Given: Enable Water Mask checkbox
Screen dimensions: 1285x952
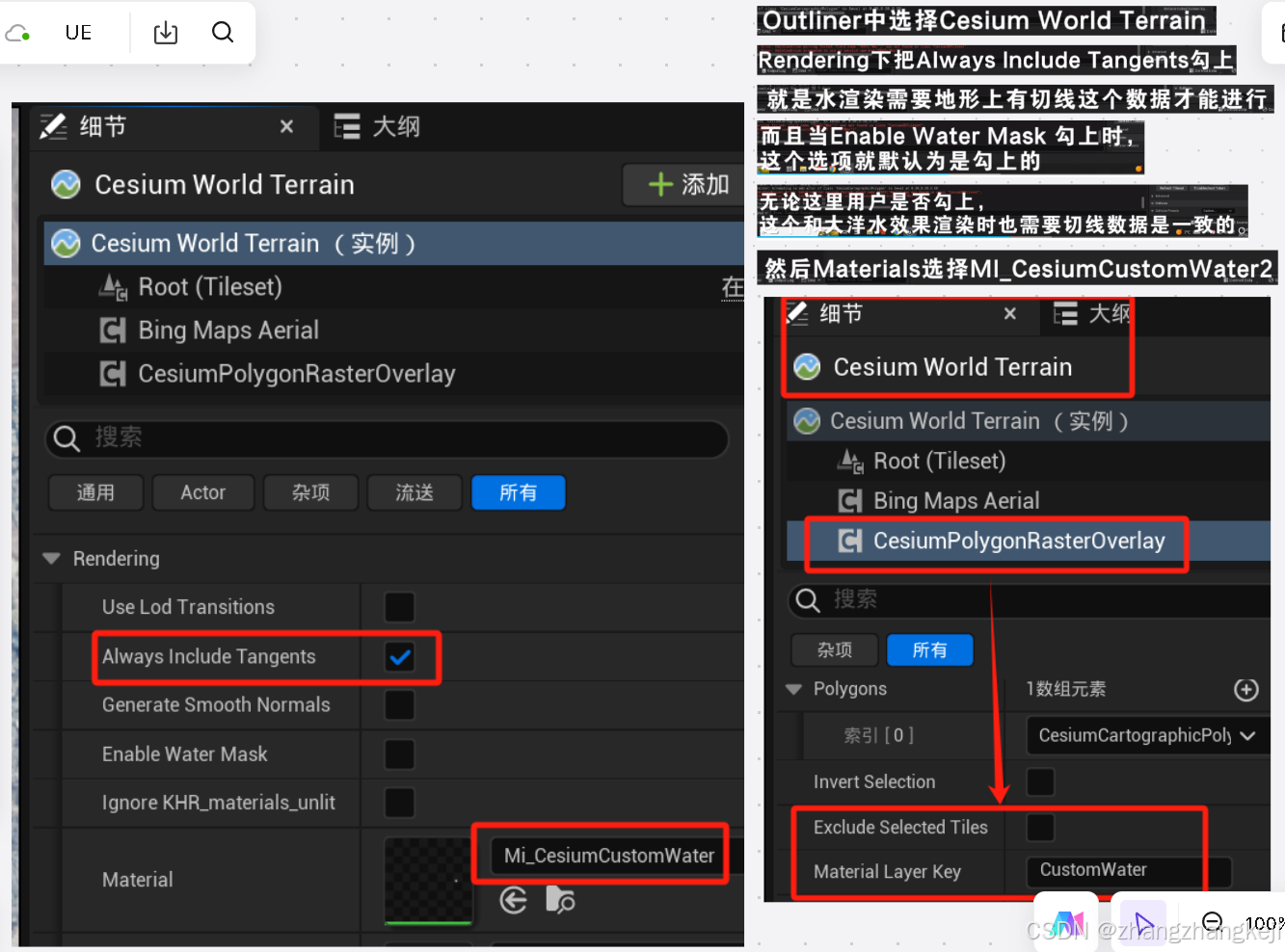Looking at the screenshot, I should [399, 754].
